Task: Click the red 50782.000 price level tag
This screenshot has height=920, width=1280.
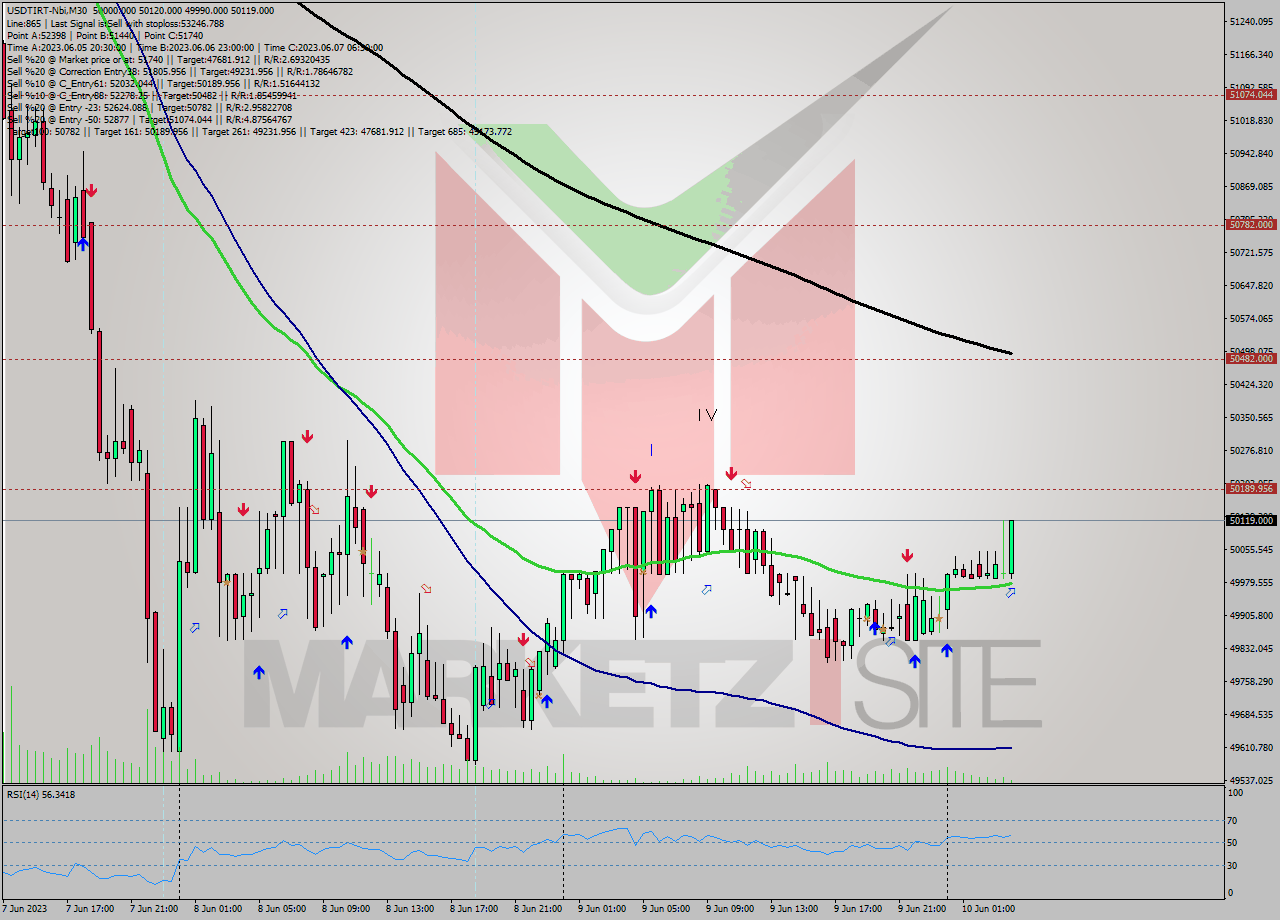Action: point(1250,224)
